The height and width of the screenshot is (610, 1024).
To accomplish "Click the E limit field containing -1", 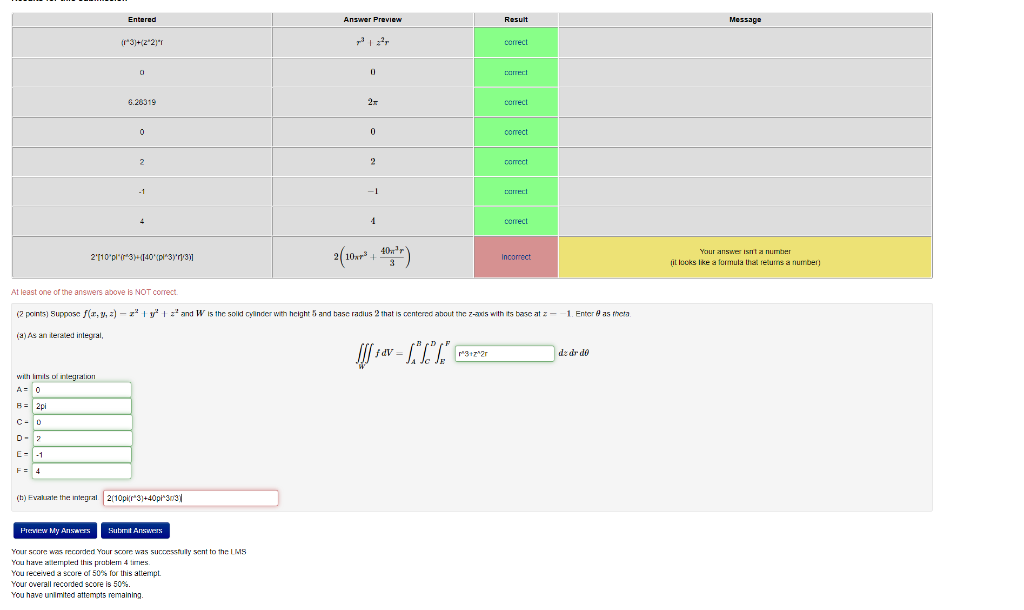I will [81, 454].
